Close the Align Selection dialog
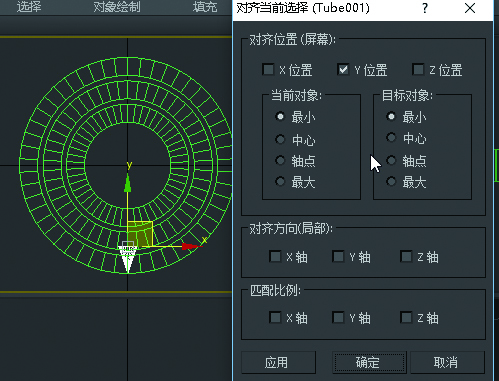This screenshot has width=499, height=381. click(470, 8)
